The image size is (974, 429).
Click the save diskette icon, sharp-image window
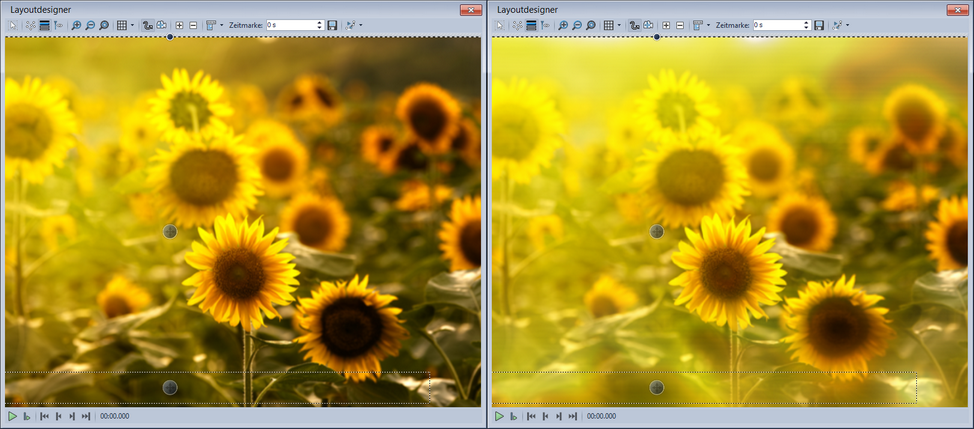point(332,25)
